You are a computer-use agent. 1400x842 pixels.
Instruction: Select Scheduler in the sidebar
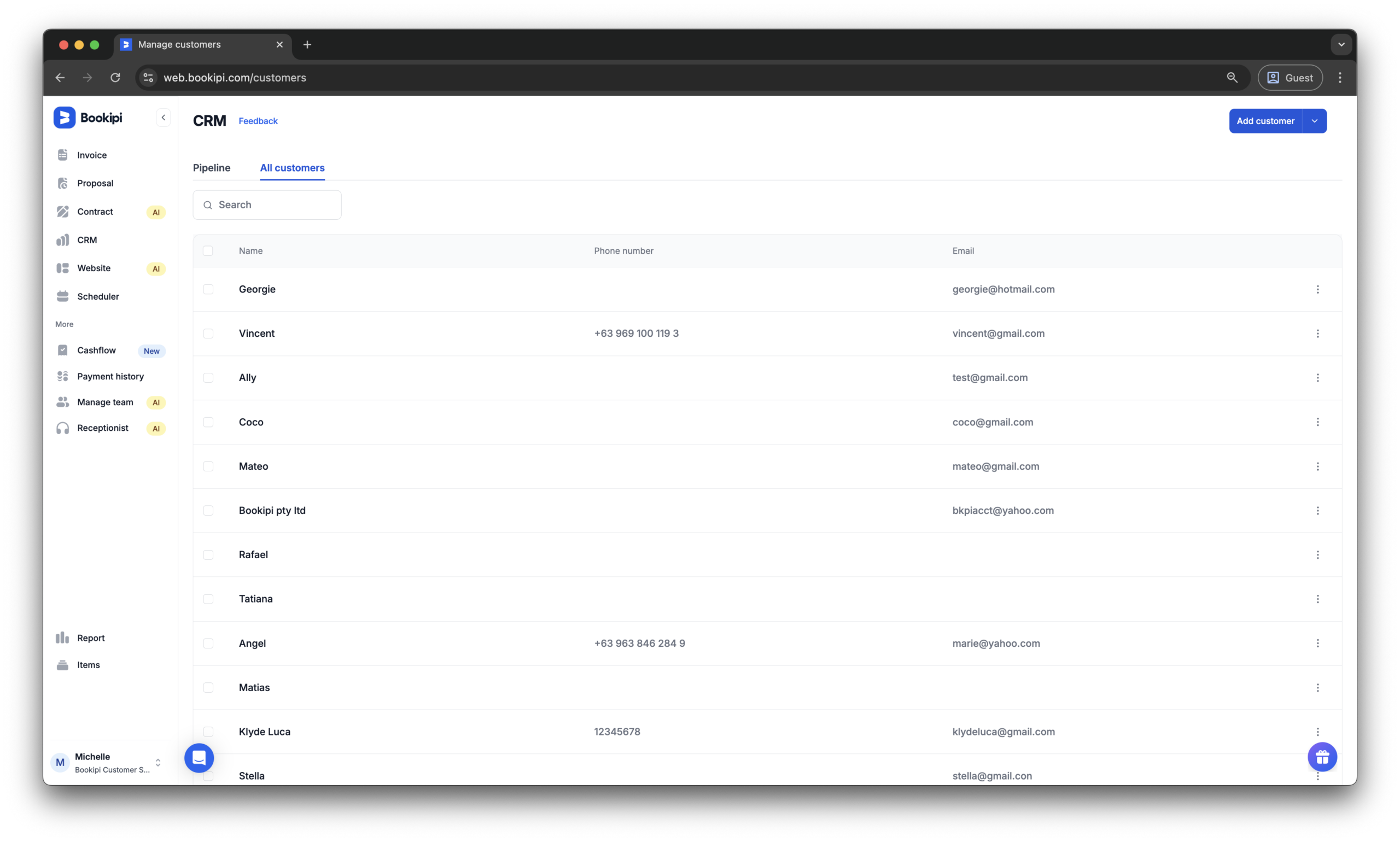(x=97, y=296)
